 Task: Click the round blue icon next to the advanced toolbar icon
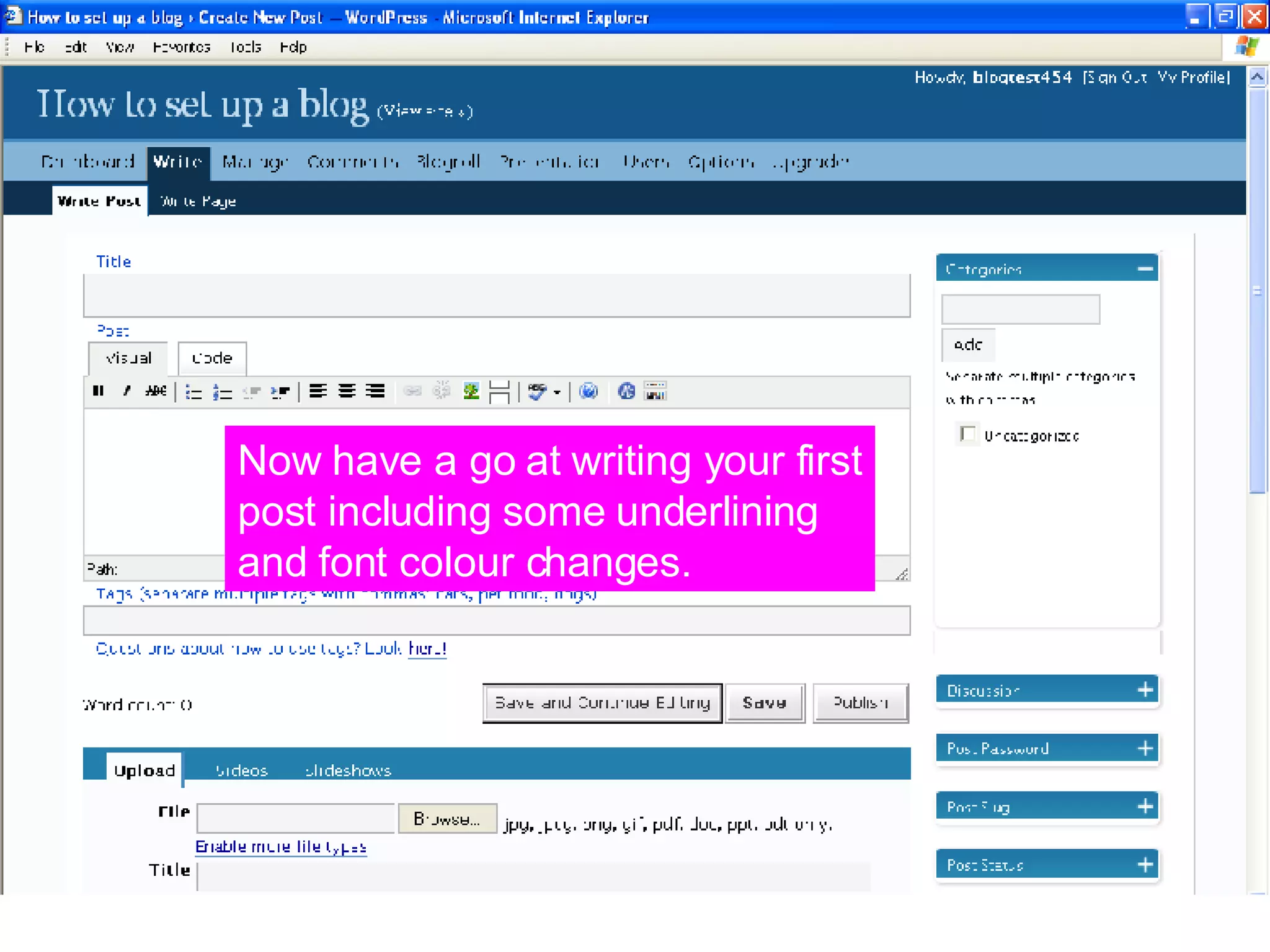(626, 391)
